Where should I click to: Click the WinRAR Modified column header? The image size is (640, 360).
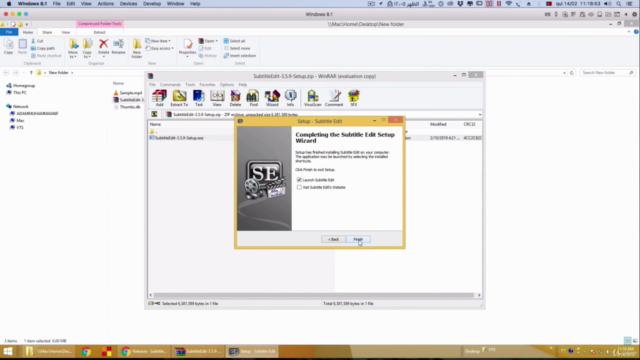[438, 124]
